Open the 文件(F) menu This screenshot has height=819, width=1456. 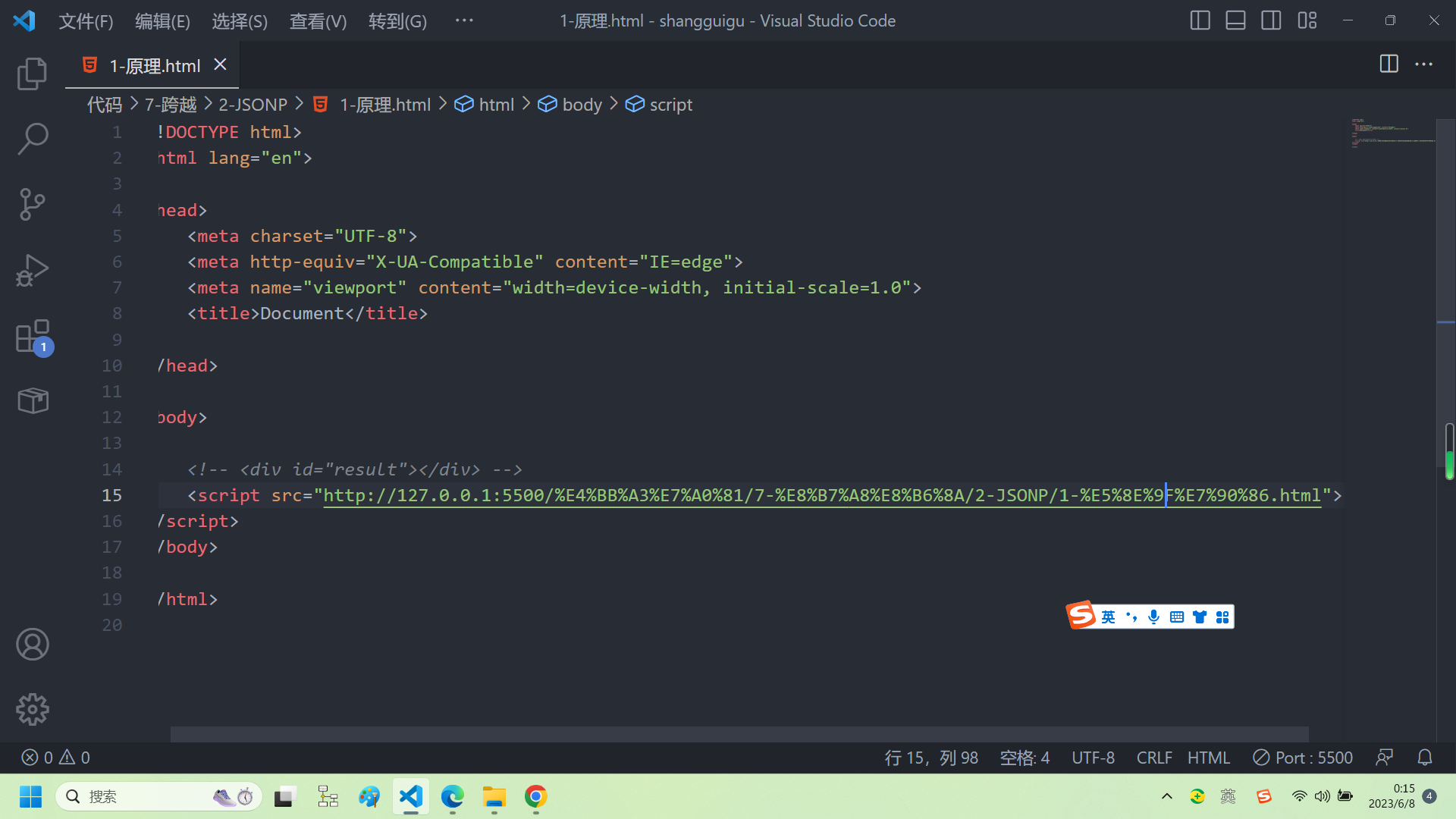point(86,21)
